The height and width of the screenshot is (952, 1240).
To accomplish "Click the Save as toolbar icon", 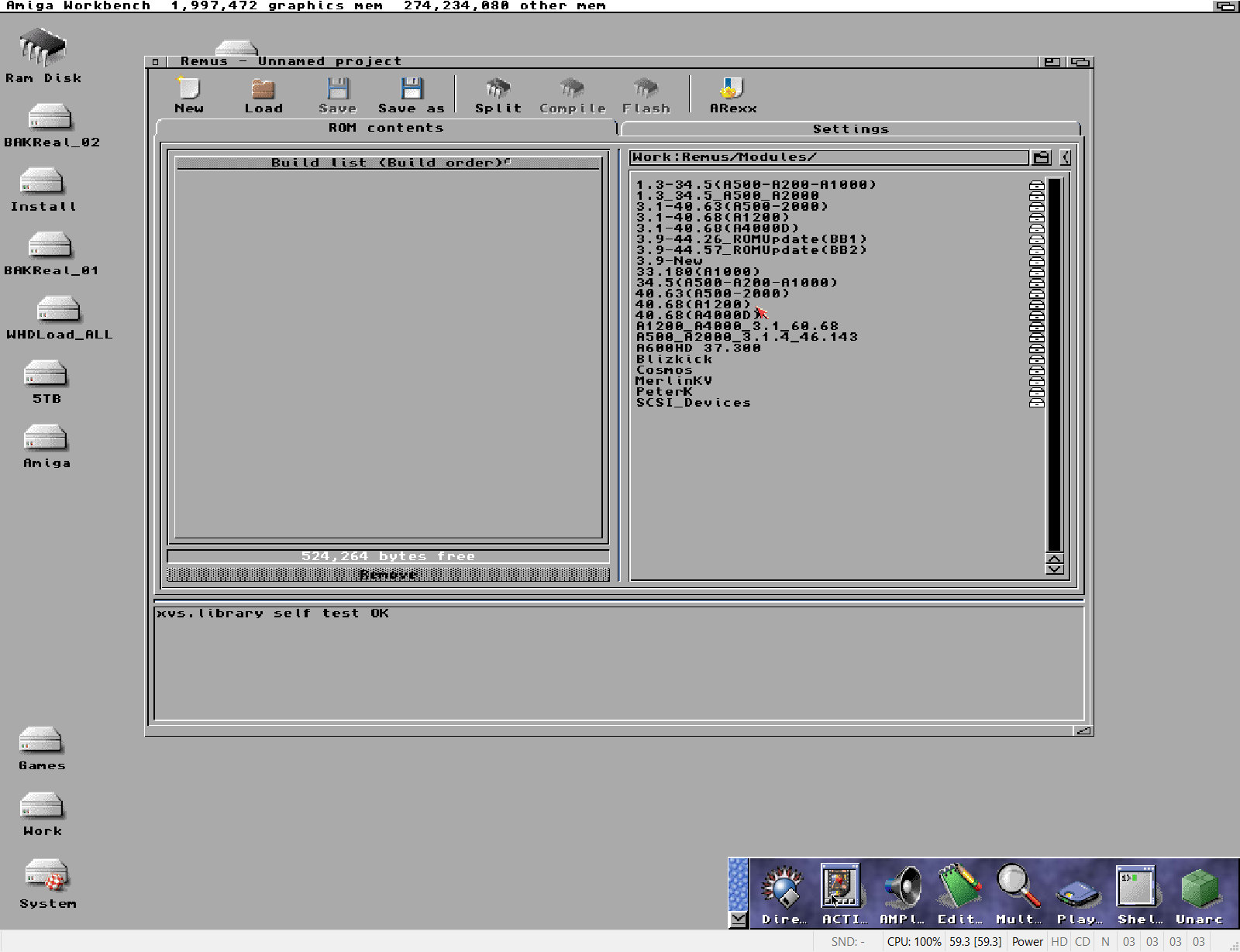I will pyautogui.click(x=412, y=95).
